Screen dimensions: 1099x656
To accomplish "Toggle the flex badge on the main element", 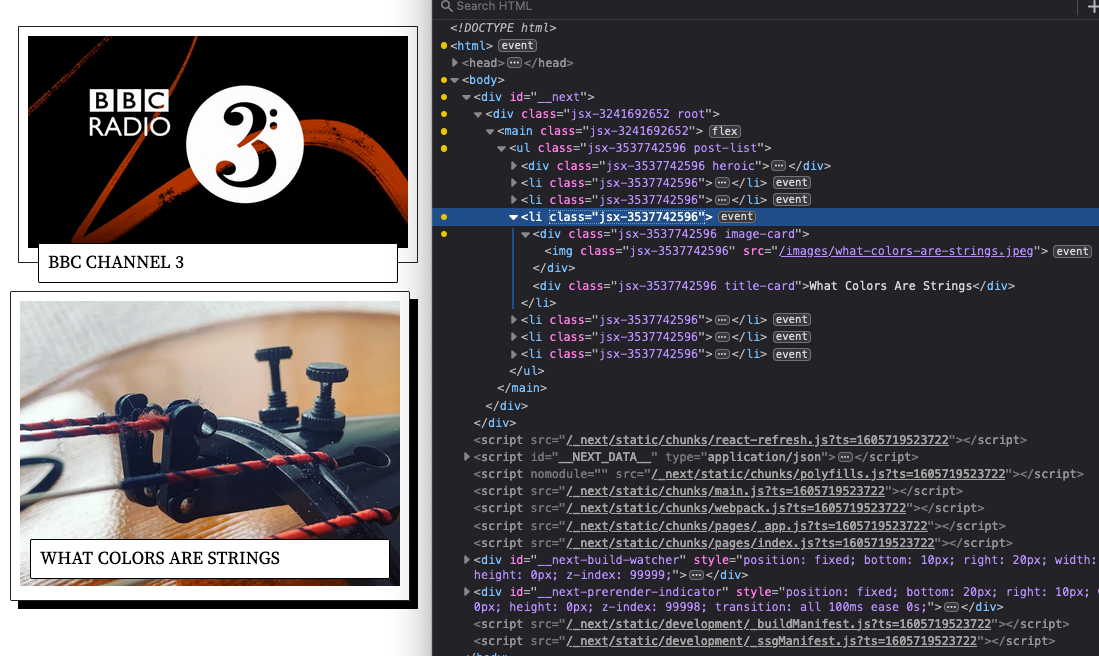I will [x=725, y=131].
